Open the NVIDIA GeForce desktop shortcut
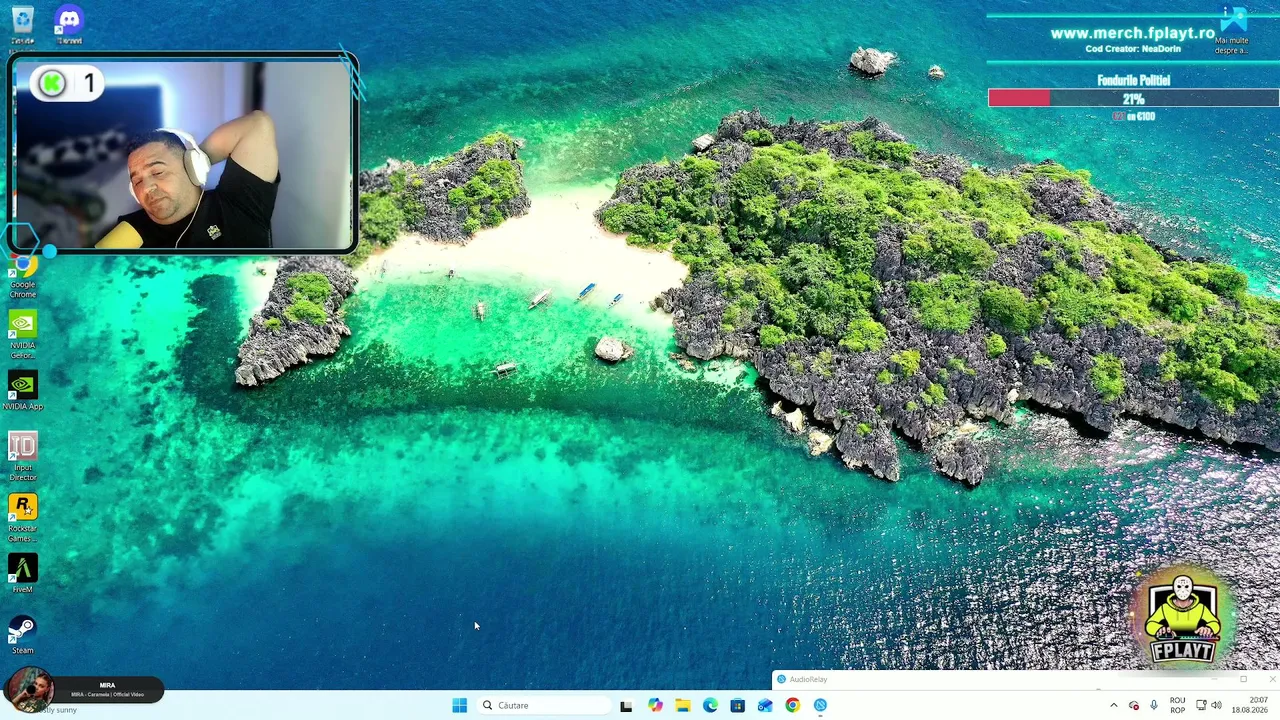Screen dimensions: 1280x720 coord(23,335)
